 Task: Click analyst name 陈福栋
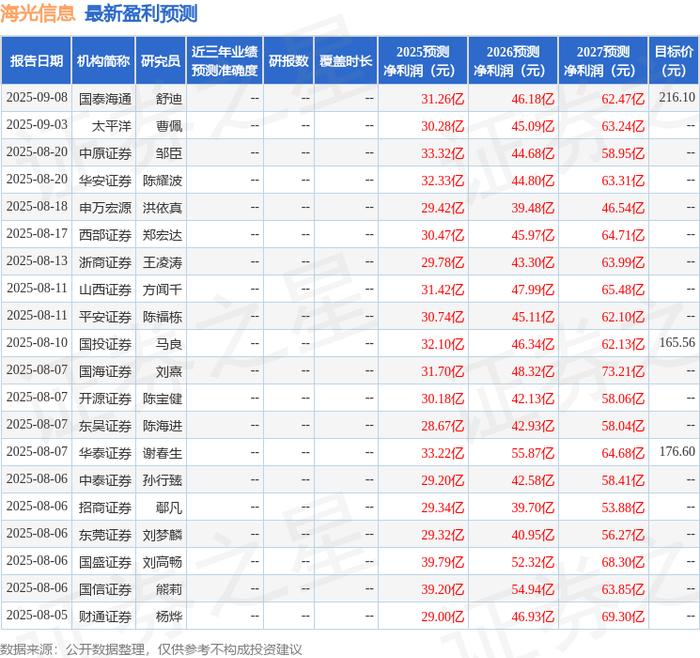[x=162, y=317]
